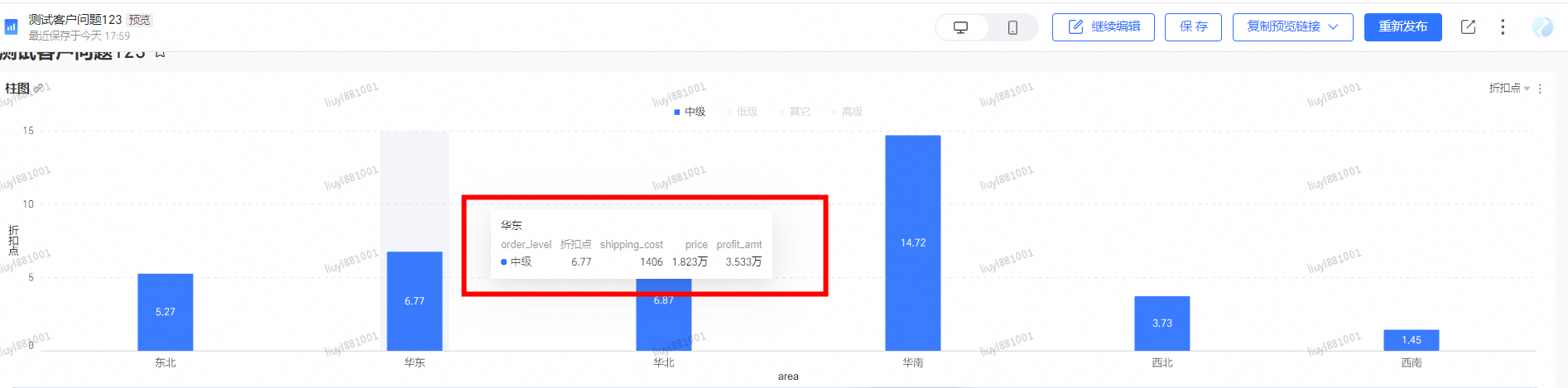Toggle the 中级 legend series
This screenshot has width=1568, height=388.
pos(690,112)
